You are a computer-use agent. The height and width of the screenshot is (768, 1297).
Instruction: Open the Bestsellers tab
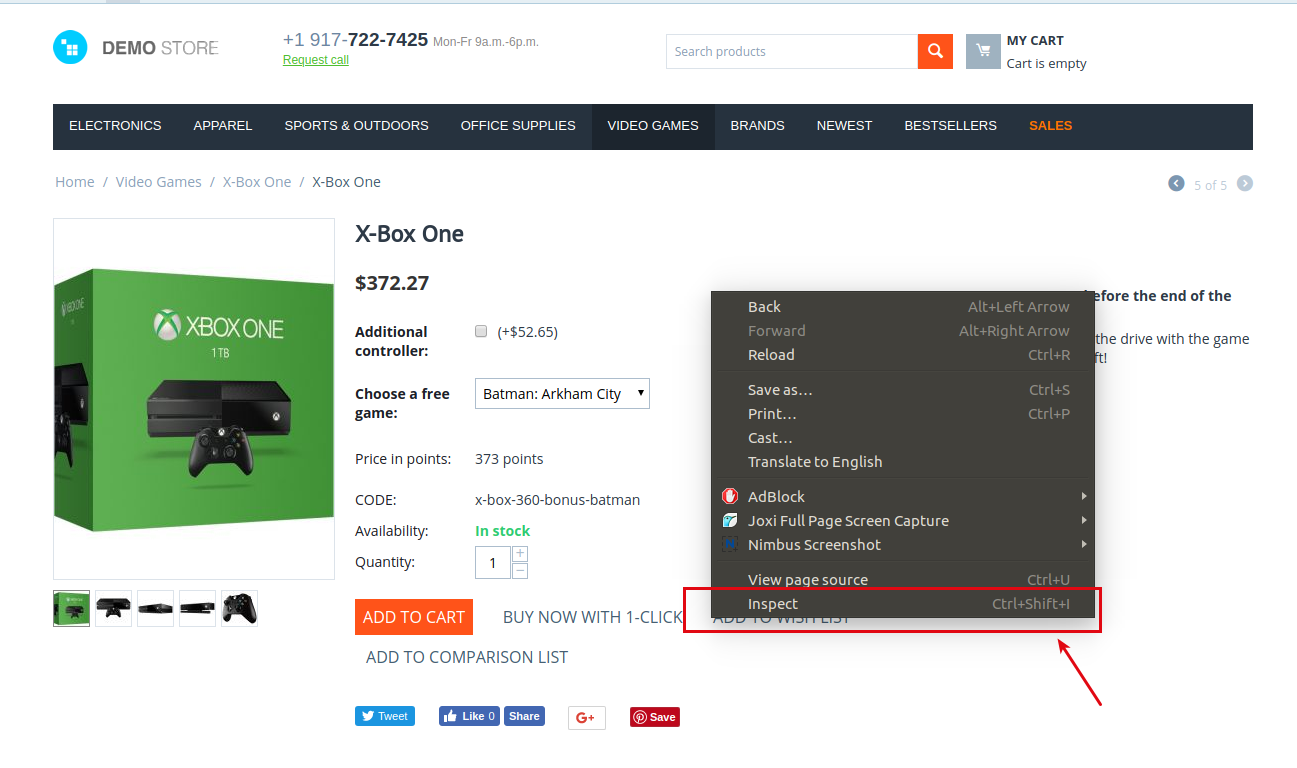click(951, 126)
